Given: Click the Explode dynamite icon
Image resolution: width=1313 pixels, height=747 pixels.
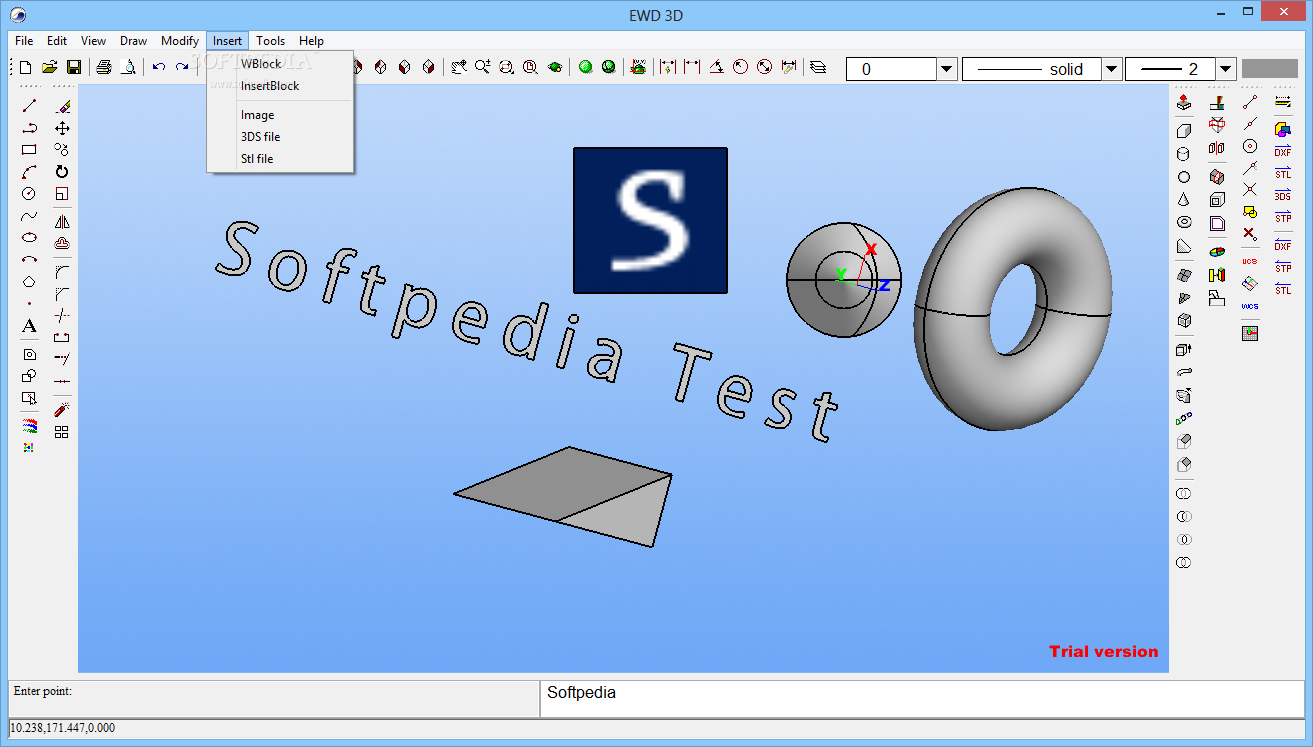Looking at the screenshot, I should tap(62, 410).
